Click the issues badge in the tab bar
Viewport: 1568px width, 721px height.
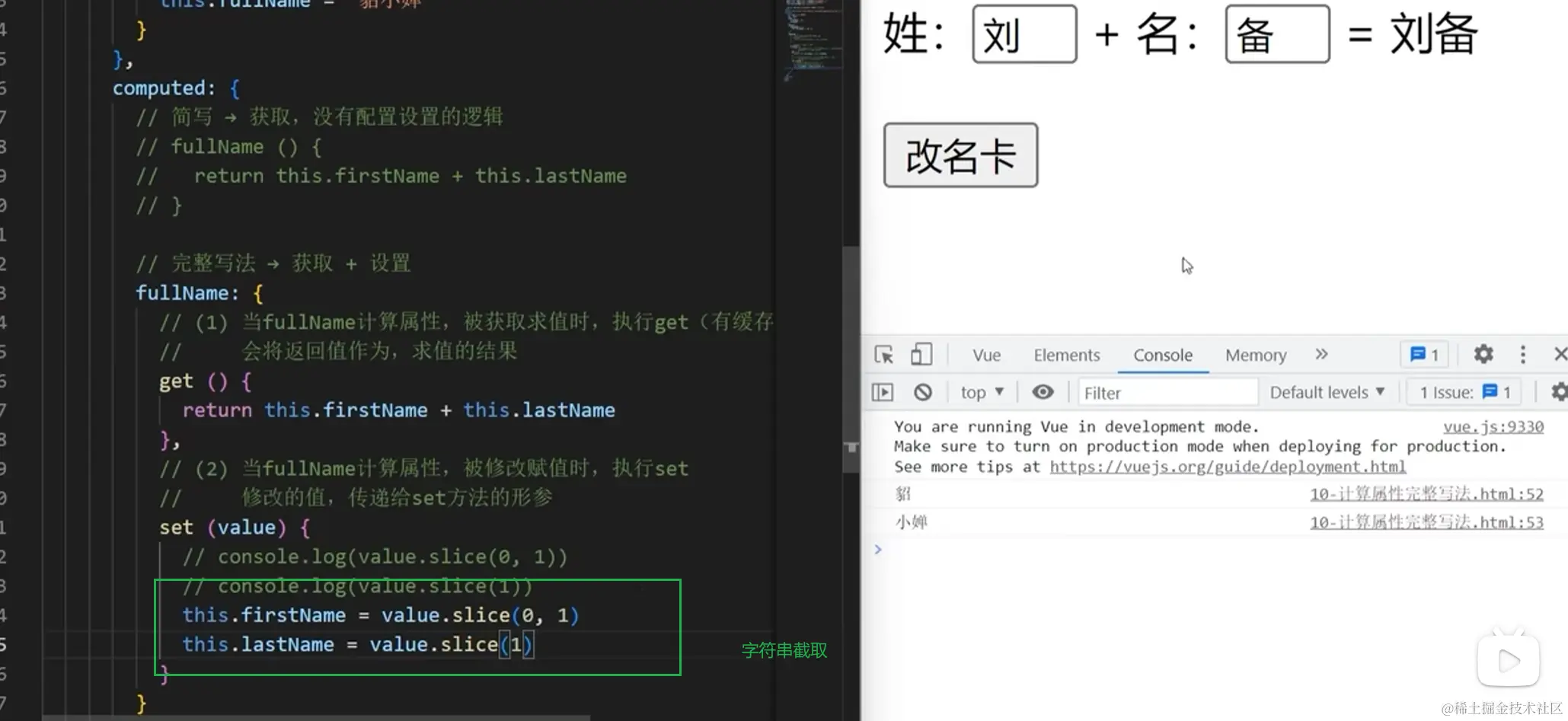[1424, 355]
